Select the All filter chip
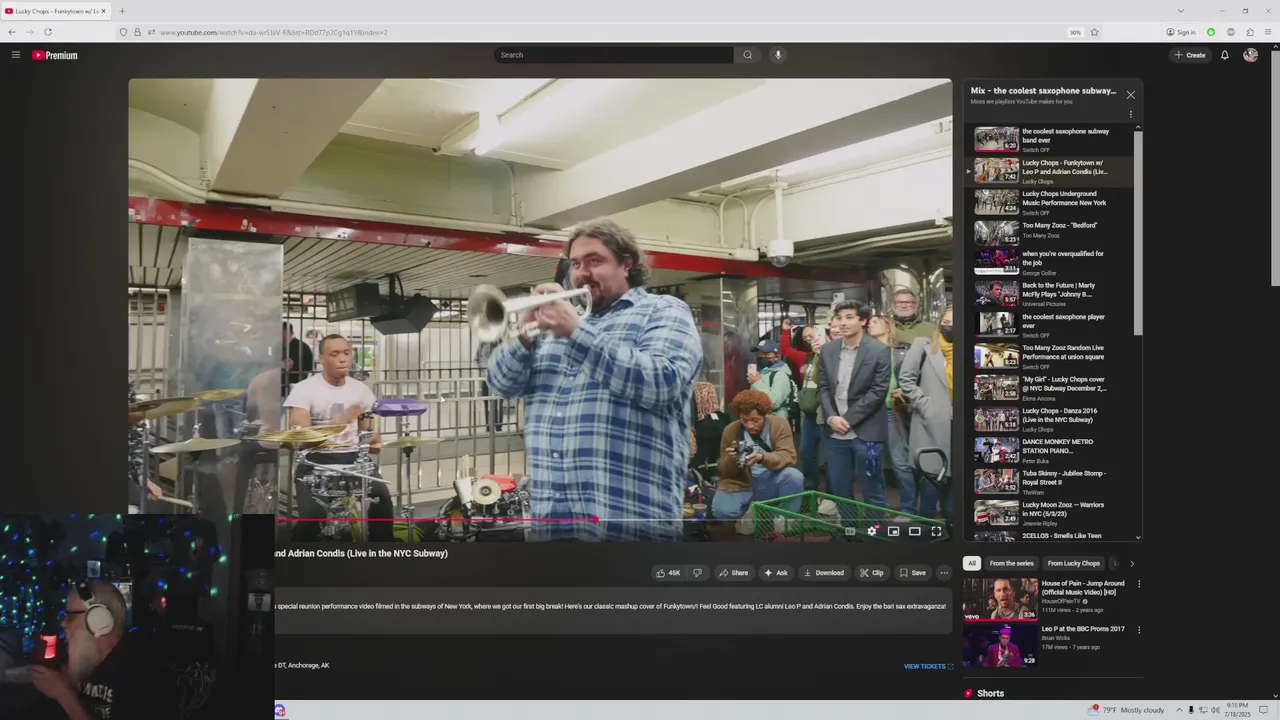This screenshot has width=1280, height=720. pyautogui.click(x=971, y=563)
